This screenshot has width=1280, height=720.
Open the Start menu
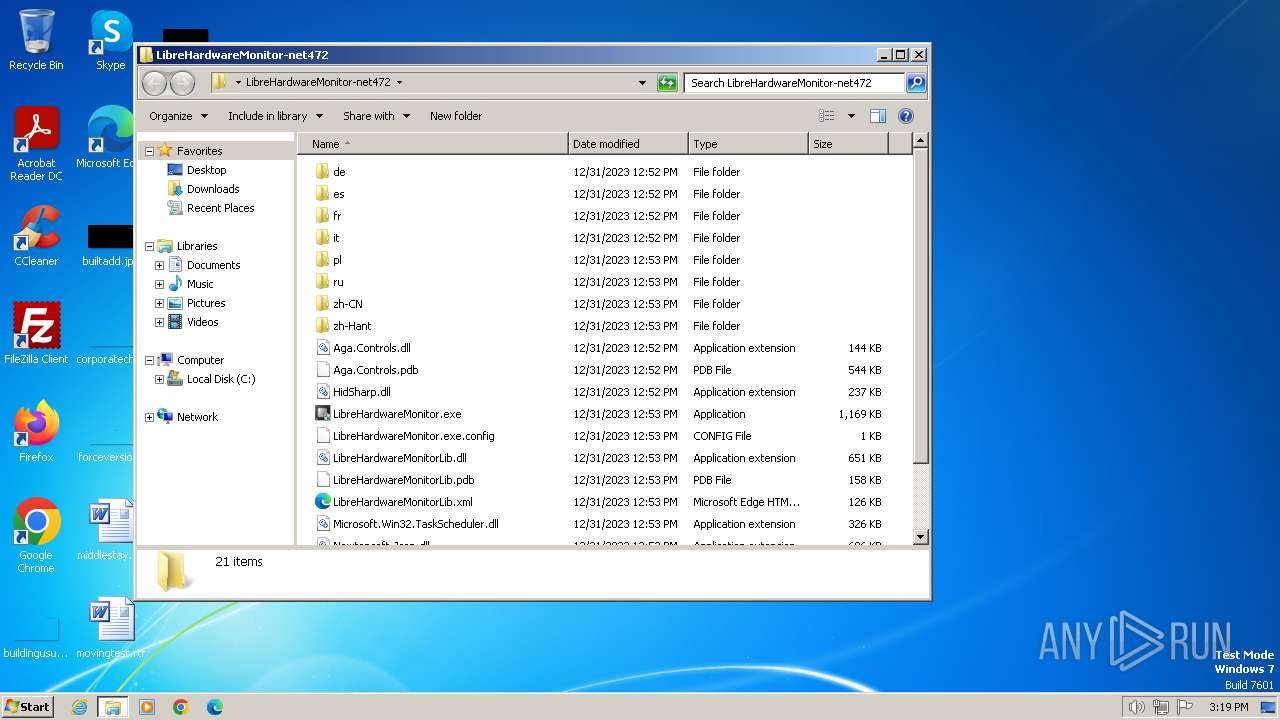[27, 706]
